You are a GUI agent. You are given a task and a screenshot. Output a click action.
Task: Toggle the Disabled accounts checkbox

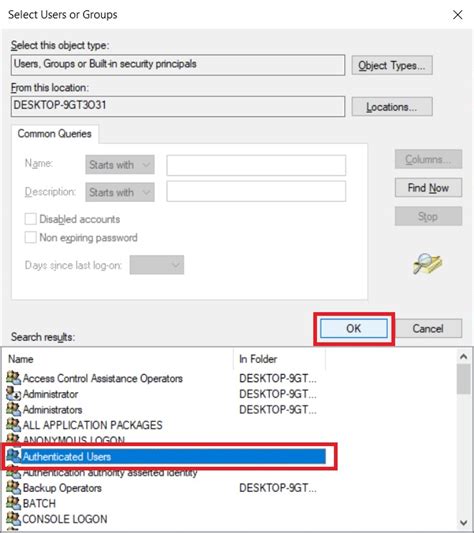tap(30, 219)
